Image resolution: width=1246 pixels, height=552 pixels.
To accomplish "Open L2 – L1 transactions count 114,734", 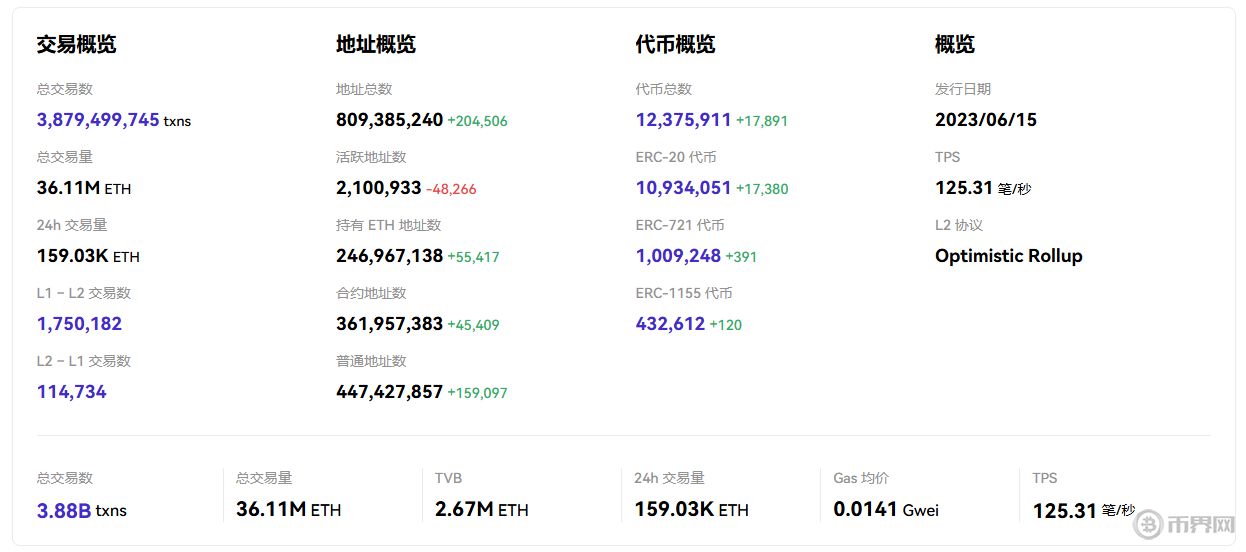I will point(71,392).
